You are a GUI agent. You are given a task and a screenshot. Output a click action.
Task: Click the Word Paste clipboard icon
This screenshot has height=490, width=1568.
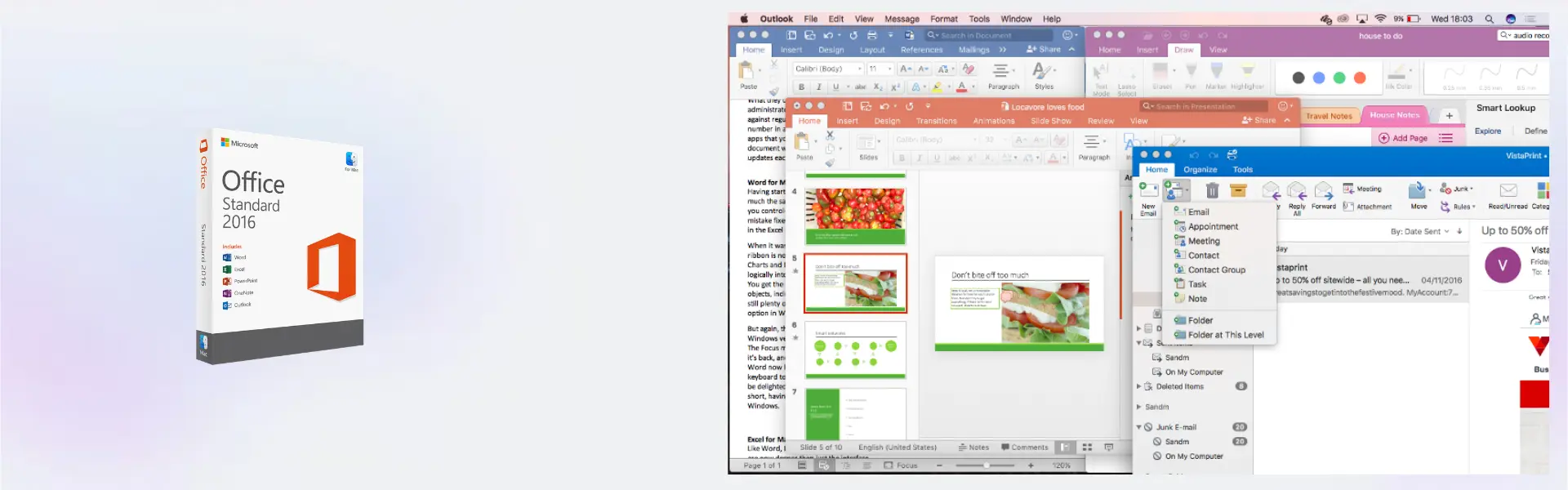[x=746, y=70]
